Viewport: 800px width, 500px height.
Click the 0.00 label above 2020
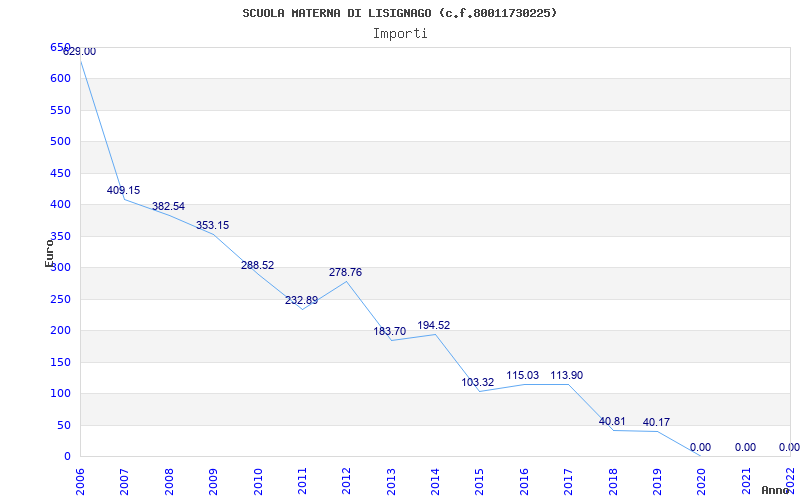[701, 447]
